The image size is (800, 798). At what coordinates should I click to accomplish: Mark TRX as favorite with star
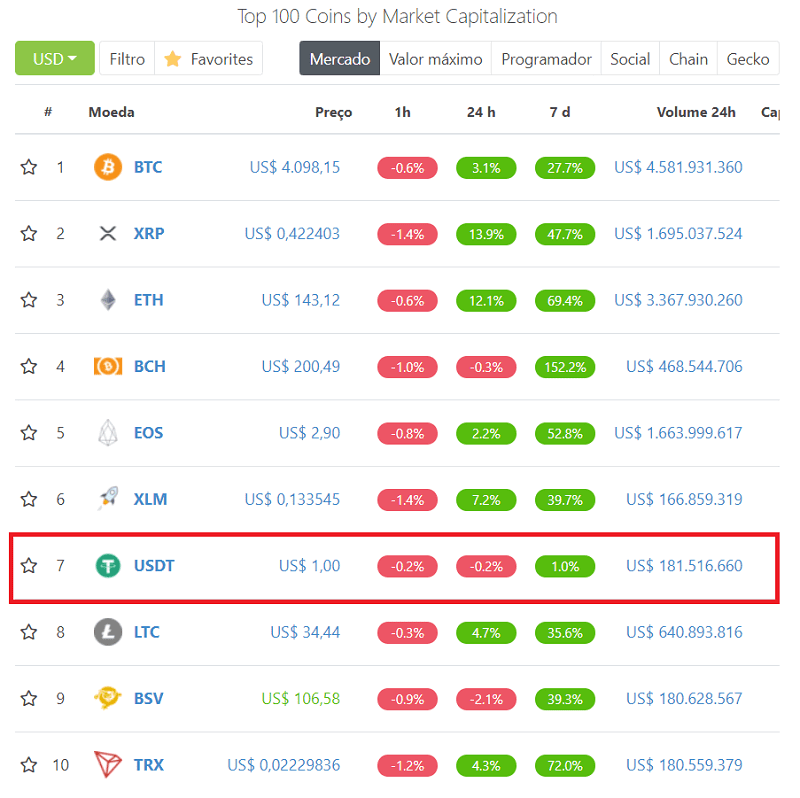pos(29,765)
